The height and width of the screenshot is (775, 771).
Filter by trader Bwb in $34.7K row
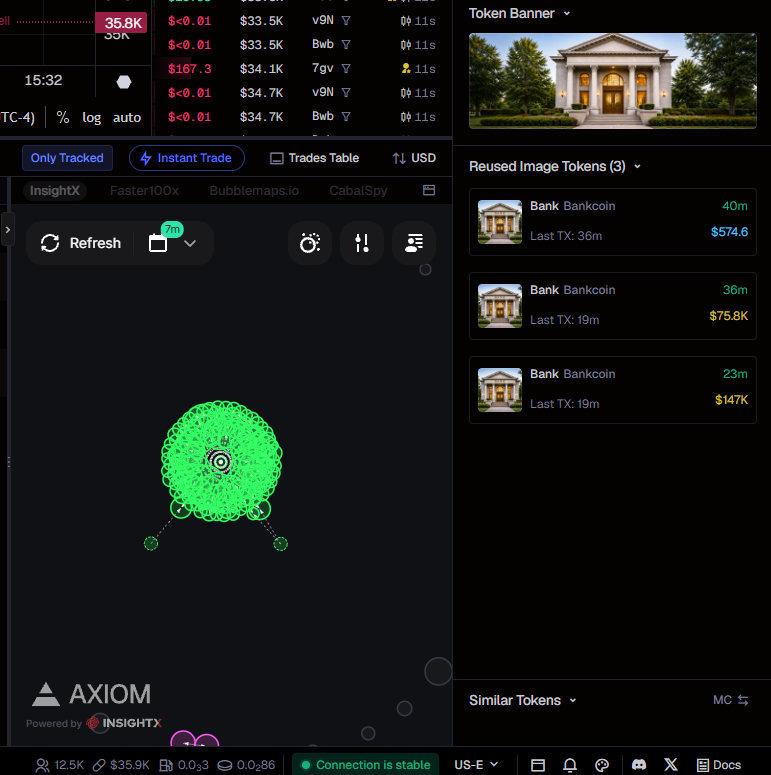346,117
